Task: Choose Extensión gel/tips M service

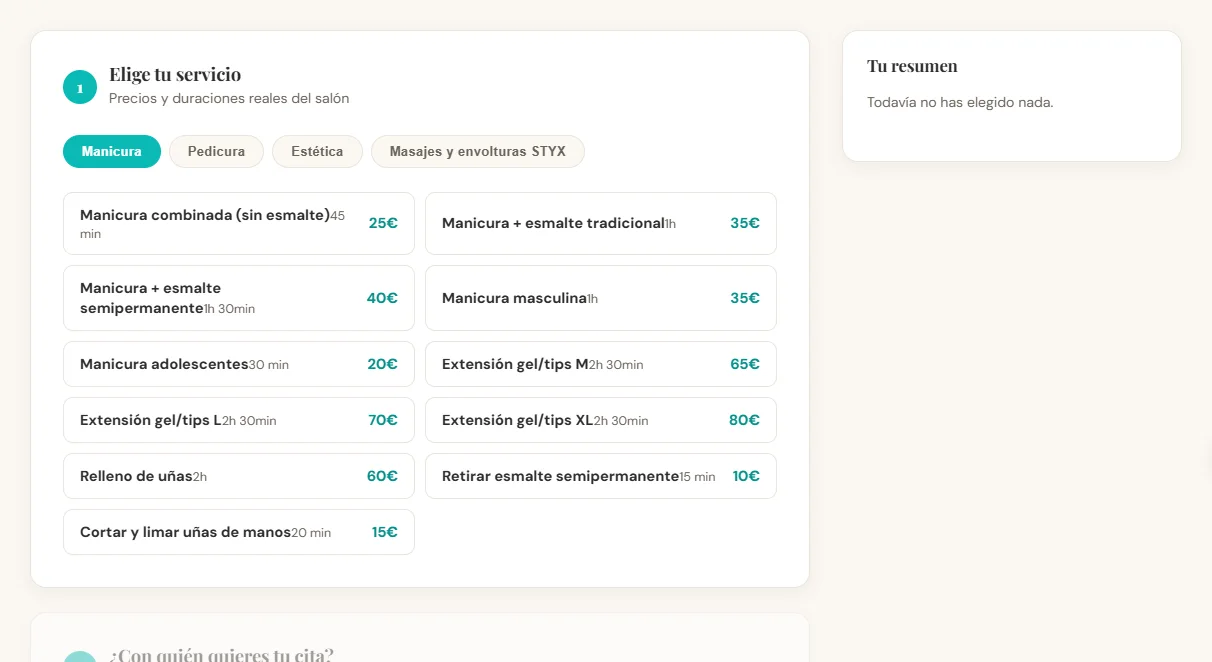Action: coord(601,364)
